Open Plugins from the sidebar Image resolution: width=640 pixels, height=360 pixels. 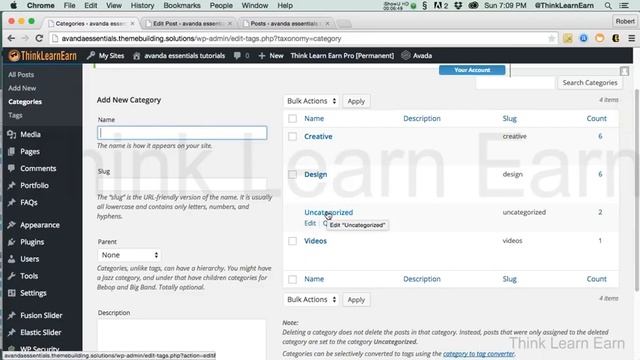click(x=32, y=242)
